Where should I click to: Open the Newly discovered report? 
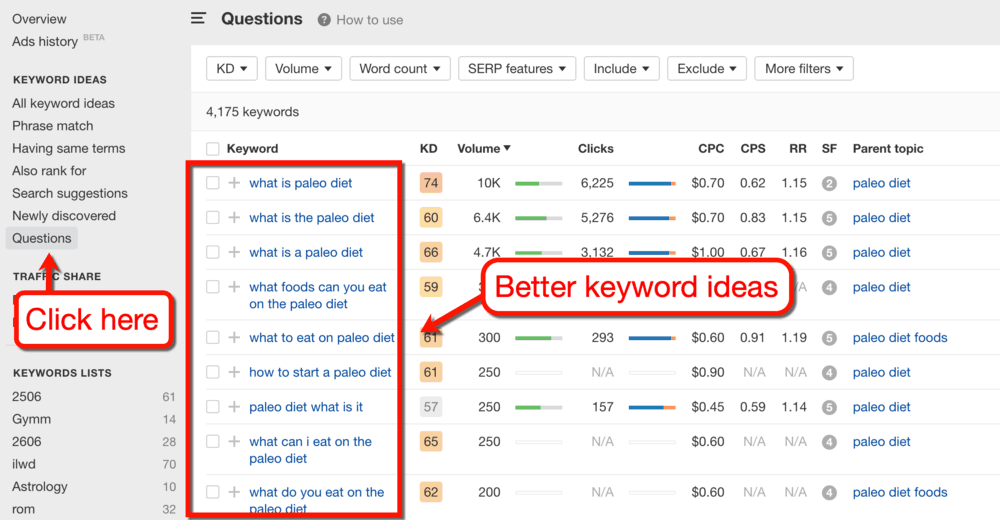(64, 216)
